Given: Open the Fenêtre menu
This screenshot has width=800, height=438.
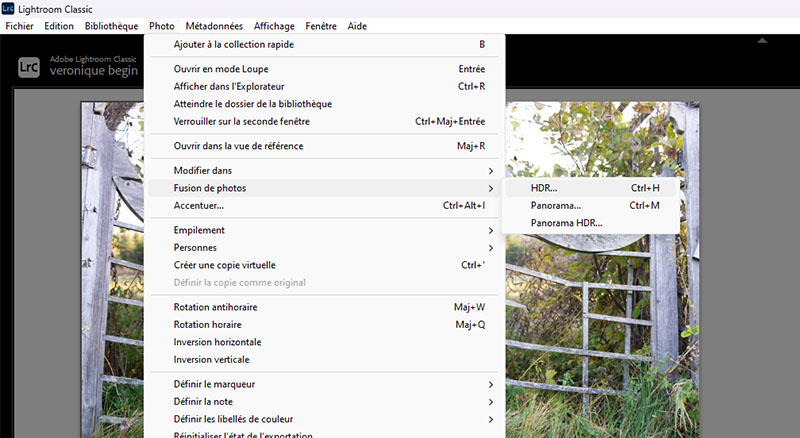Looking at the screenshot, I should point(321,26).
